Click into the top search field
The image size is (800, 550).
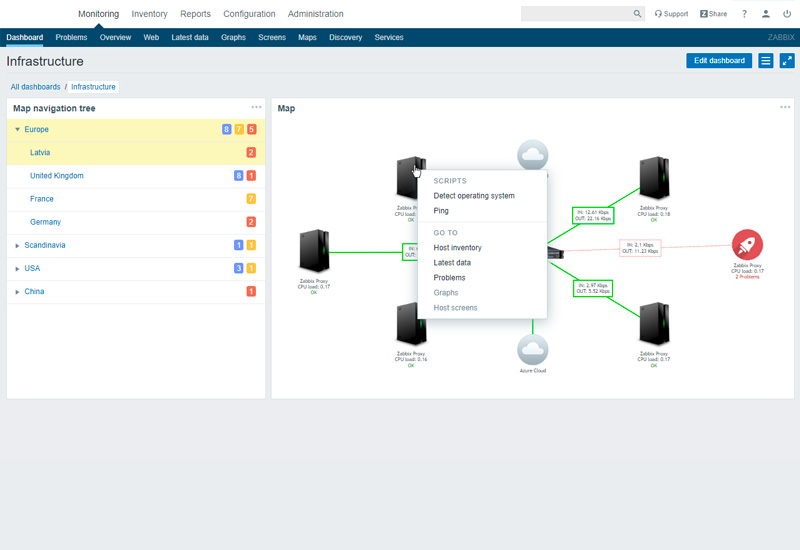pos(577,14)
